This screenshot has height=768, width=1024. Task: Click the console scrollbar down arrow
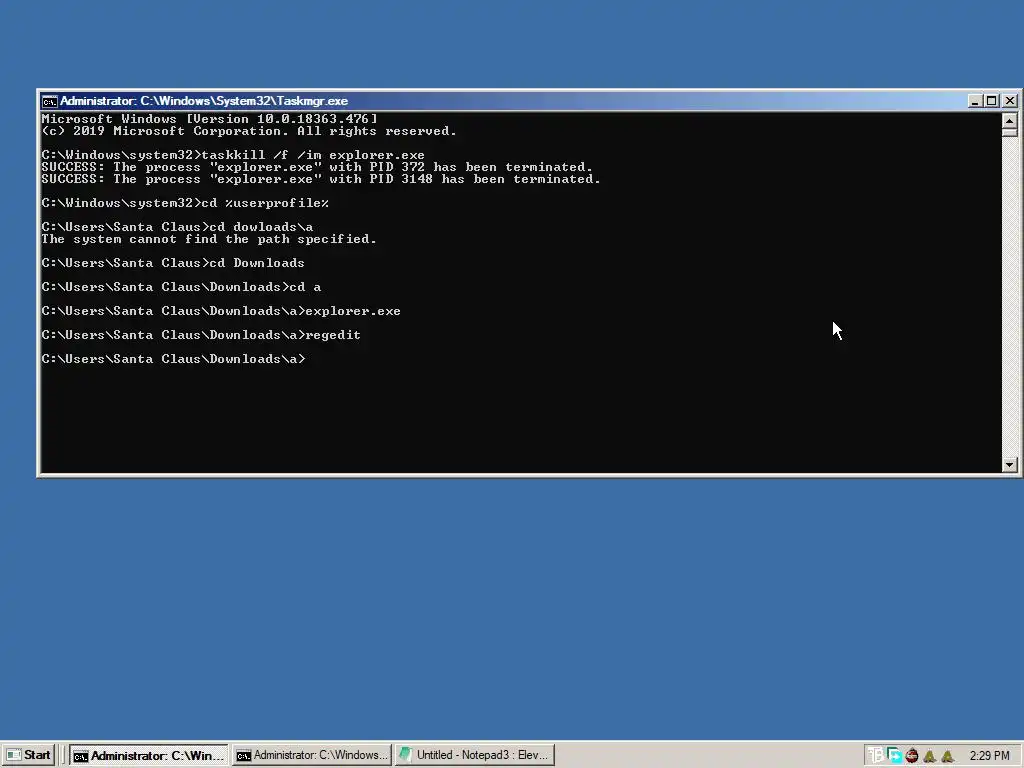(1010, 465)
